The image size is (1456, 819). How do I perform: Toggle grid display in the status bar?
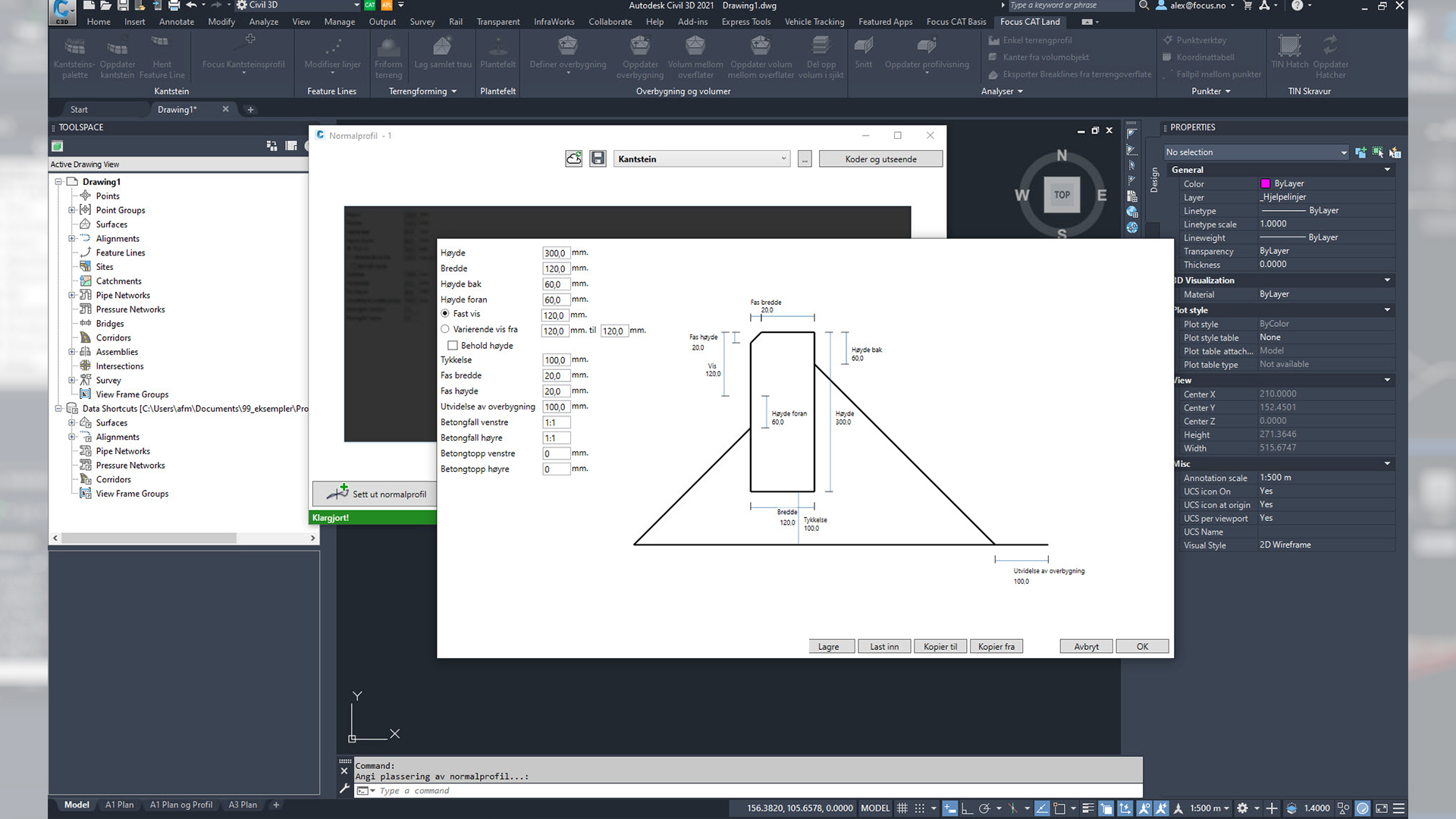pyautogui.click(x=902, y=808)
